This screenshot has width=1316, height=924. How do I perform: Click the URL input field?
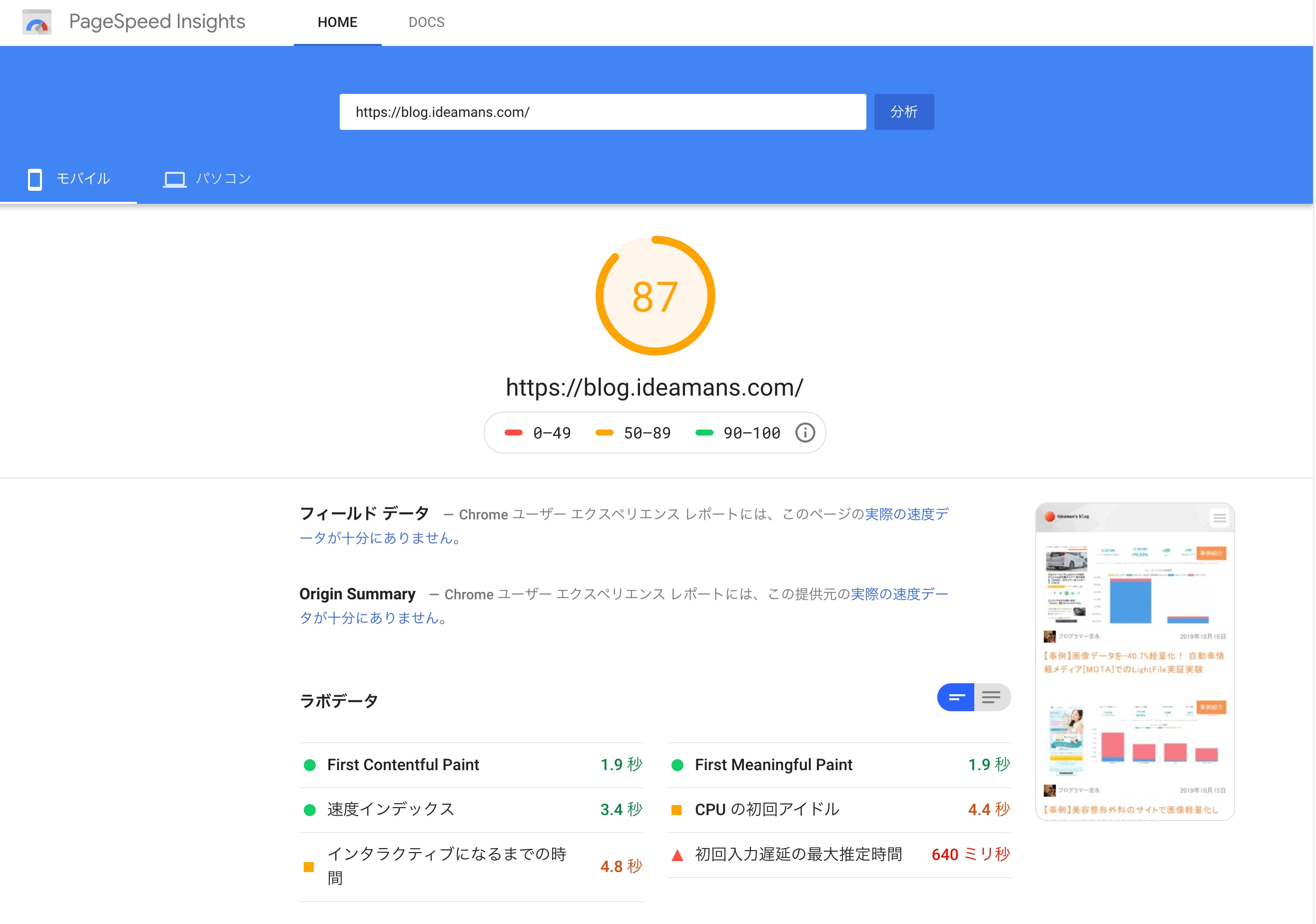[603, 112]
